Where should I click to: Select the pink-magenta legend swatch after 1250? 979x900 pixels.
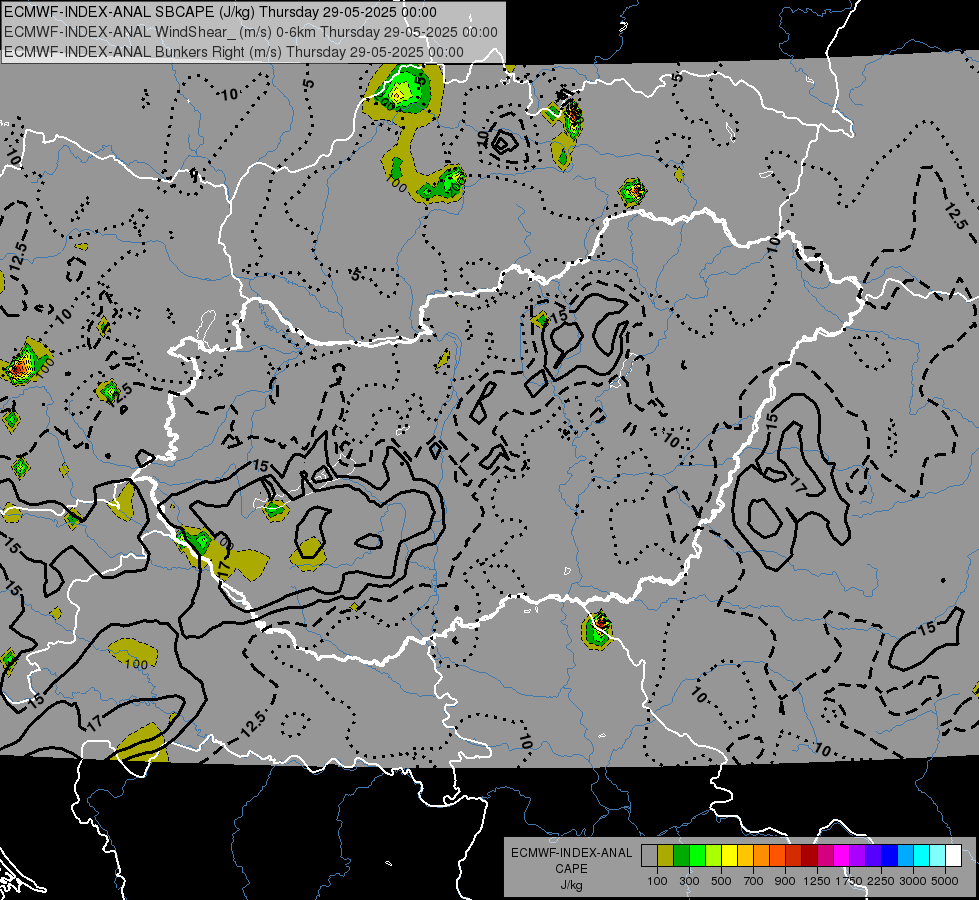tap(825, 856)
